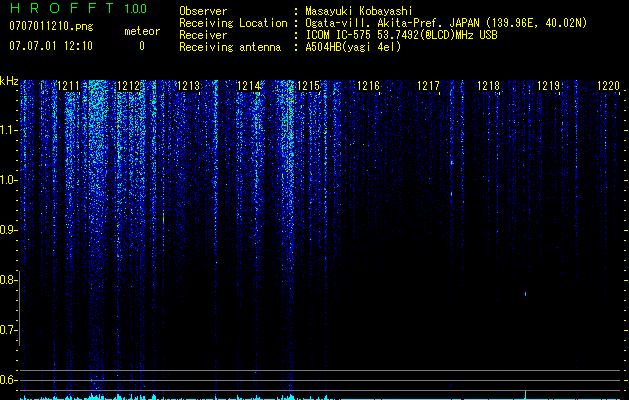Screen dimensions: 629x400
Task: Click the 1213 time marker
Action: (188, 86)
